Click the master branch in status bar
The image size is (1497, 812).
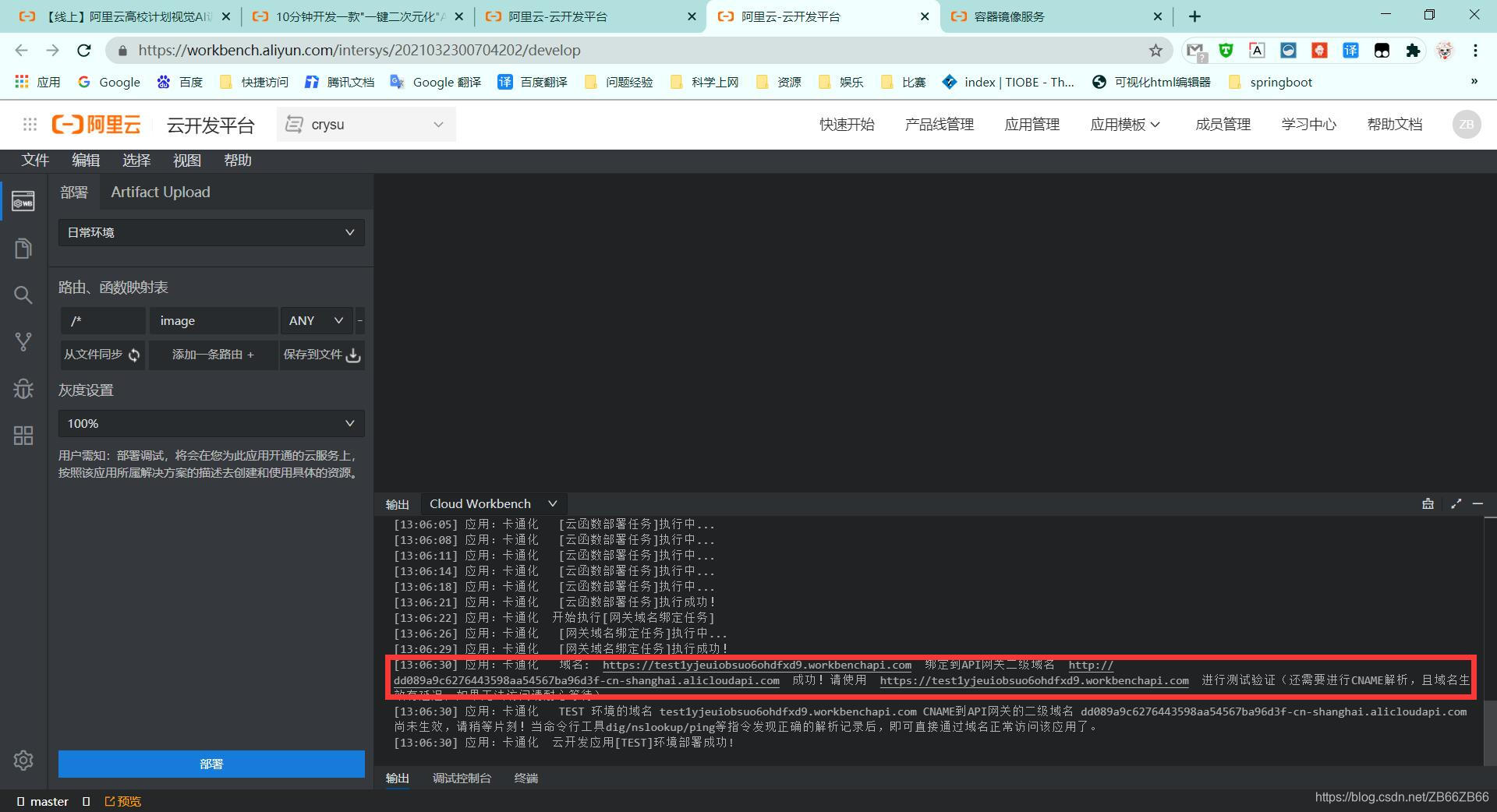tap(42, 801)
